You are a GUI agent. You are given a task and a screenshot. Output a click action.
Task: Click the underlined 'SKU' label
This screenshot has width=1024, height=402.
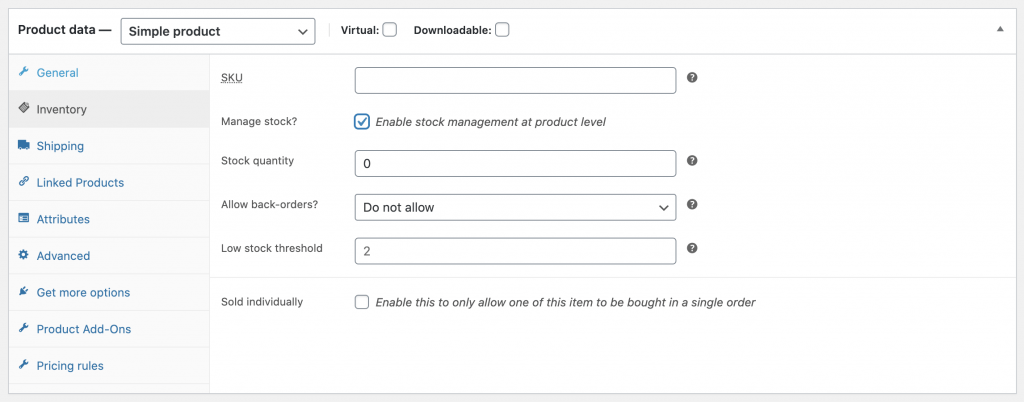pos(232,78)
